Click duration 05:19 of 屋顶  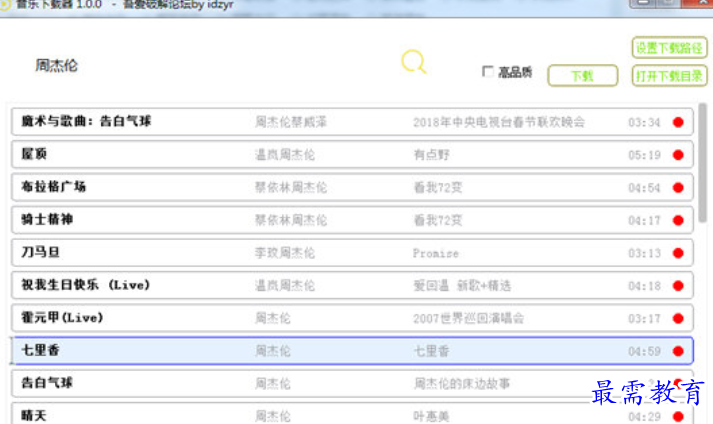point(644,155)
